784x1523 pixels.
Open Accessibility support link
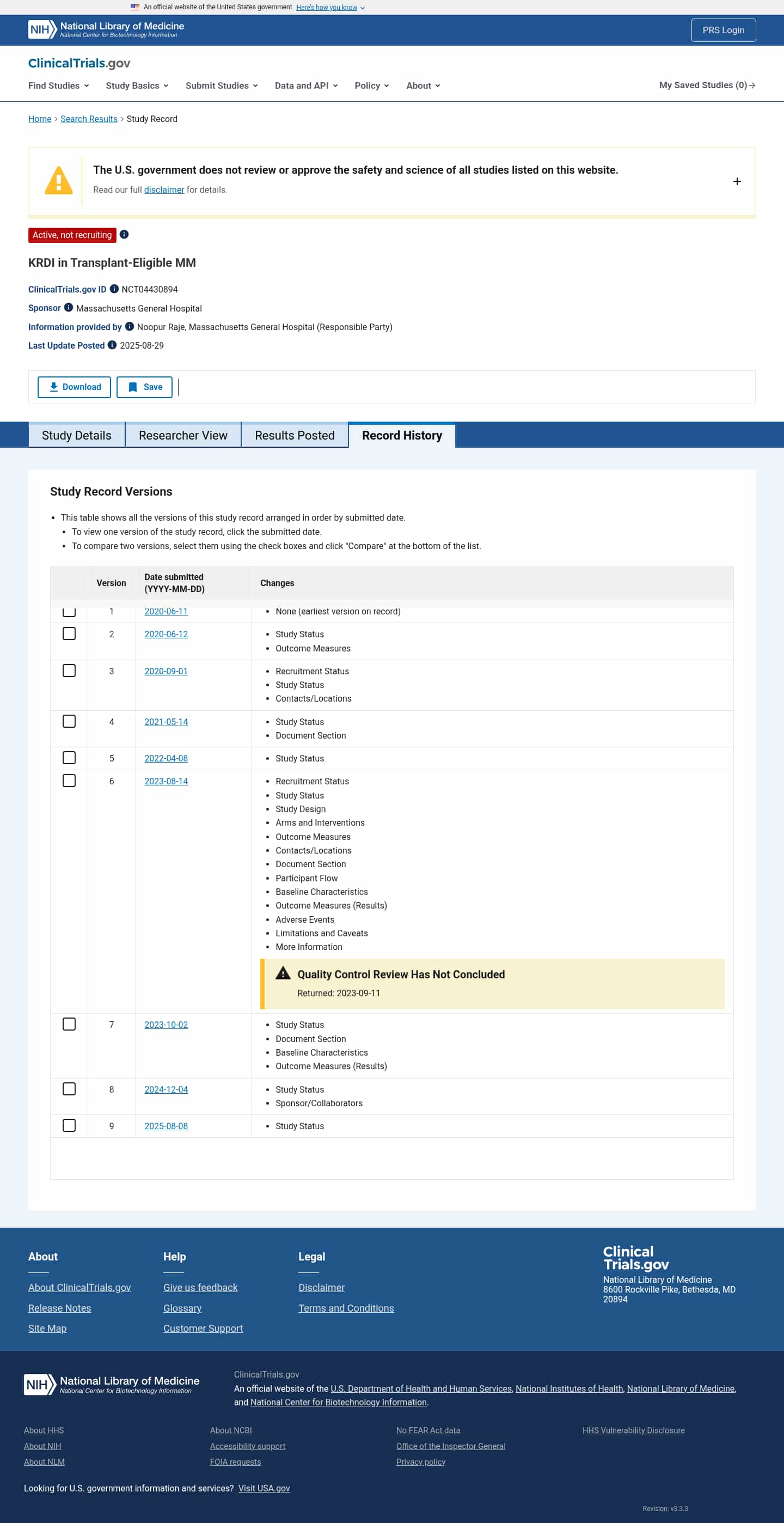coord(248,1446)
